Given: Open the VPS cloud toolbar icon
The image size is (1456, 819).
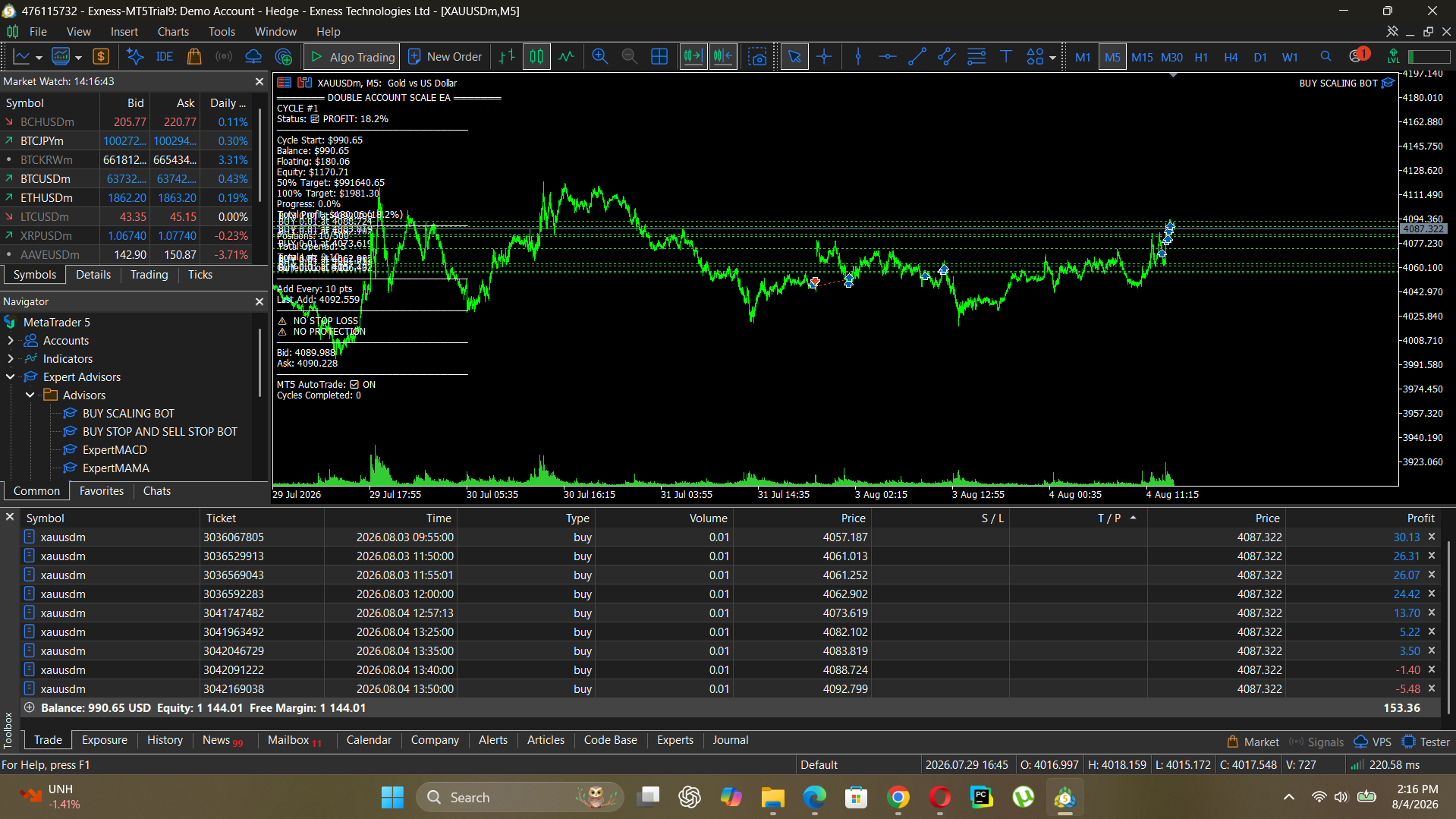Looking at the screenshot, I should click(x=253, y=56).
